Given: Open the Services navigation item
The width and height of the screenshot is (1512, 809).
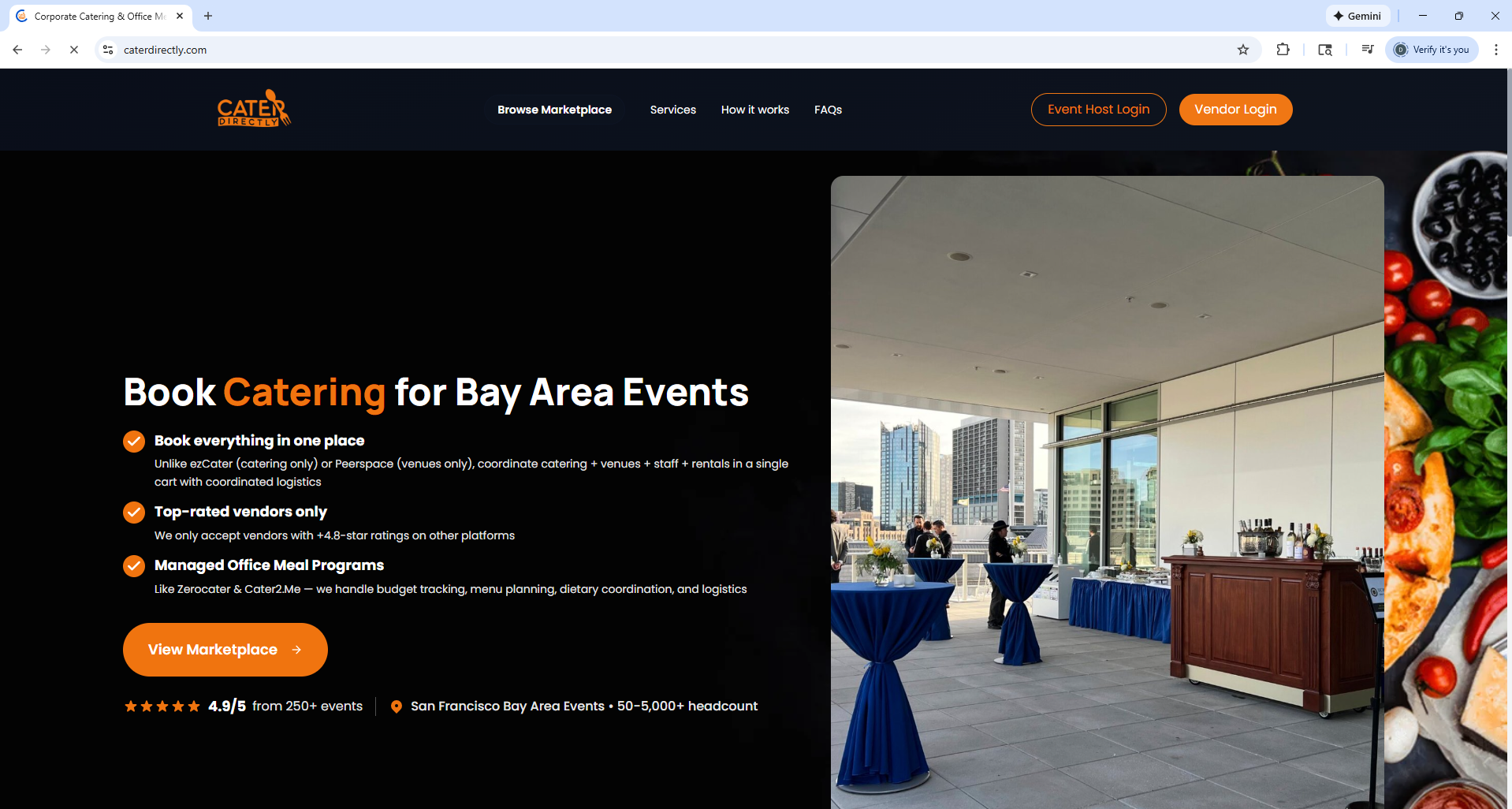Looking at the screenshot, I should tap(672, 110).
